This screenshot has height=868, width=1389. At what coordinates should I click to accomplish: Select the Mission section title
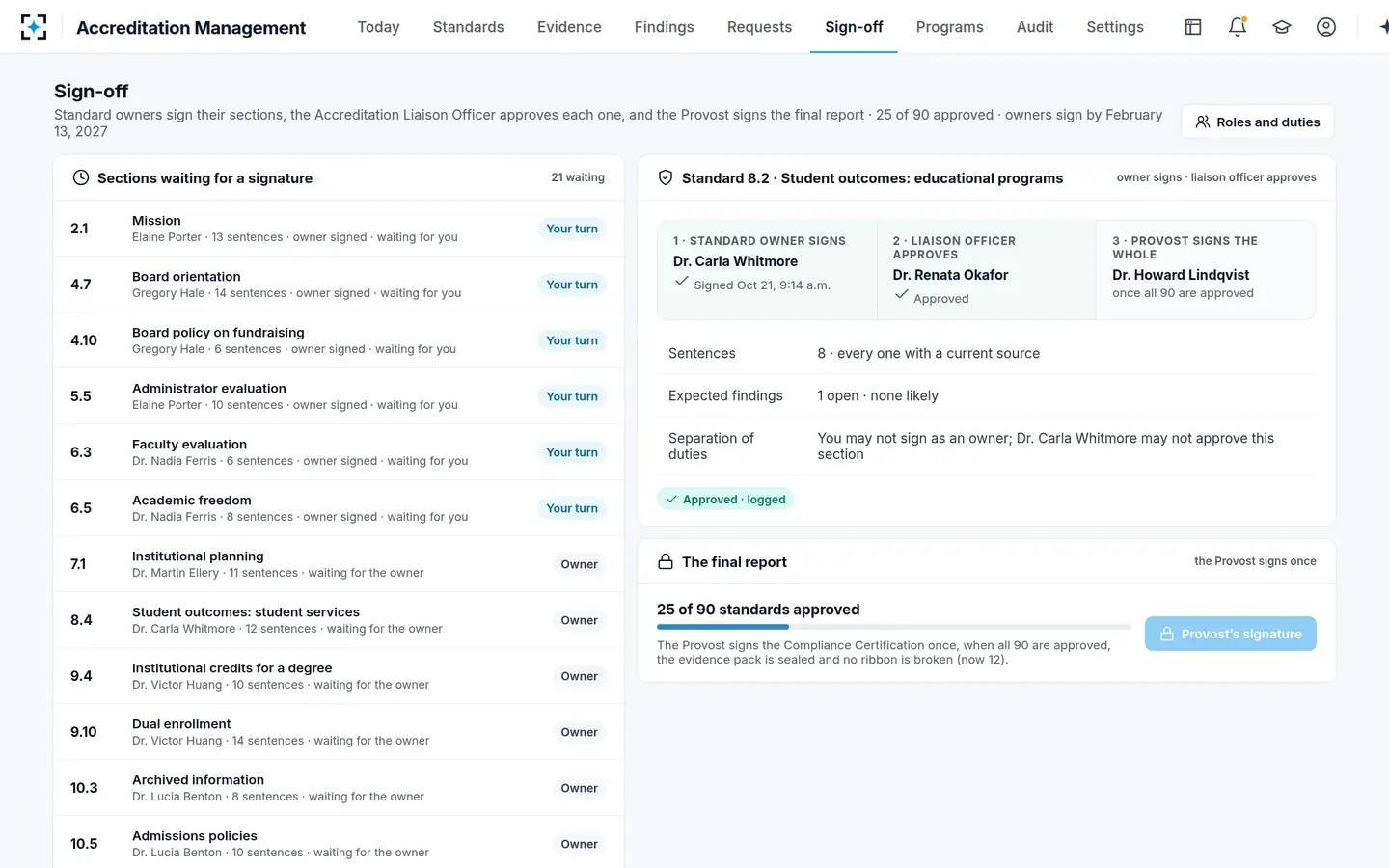pyautogui.click(x=156, y=221)
